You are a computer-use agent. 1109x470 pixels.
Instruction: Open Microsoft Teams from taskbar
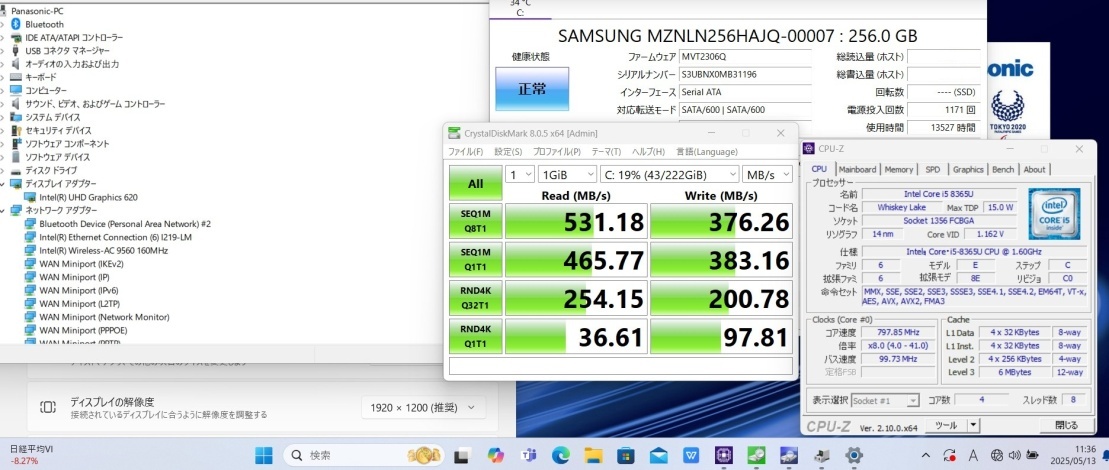[x=528, y=455]
